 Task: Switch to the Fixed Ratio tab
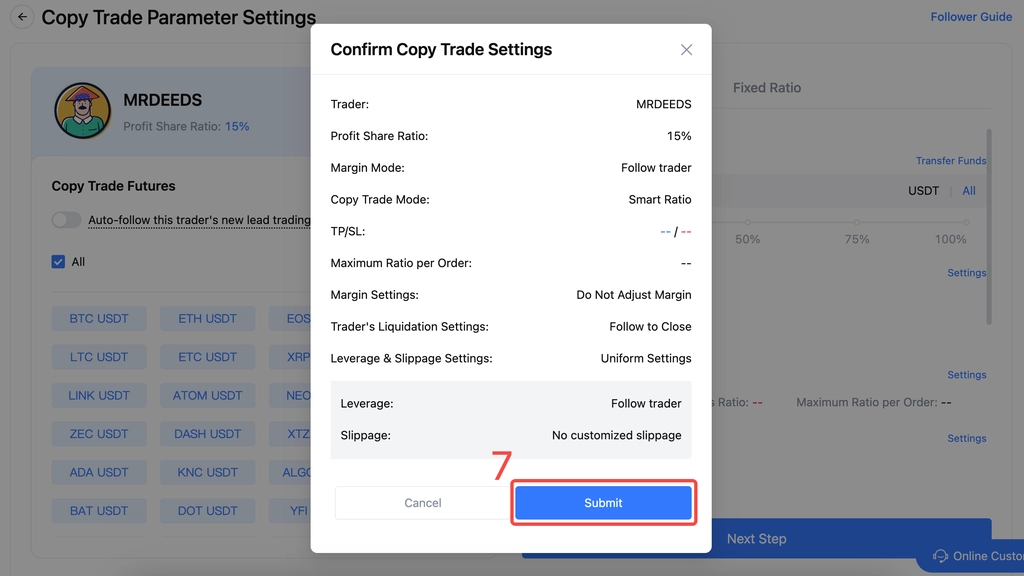[x=766, y=88]
